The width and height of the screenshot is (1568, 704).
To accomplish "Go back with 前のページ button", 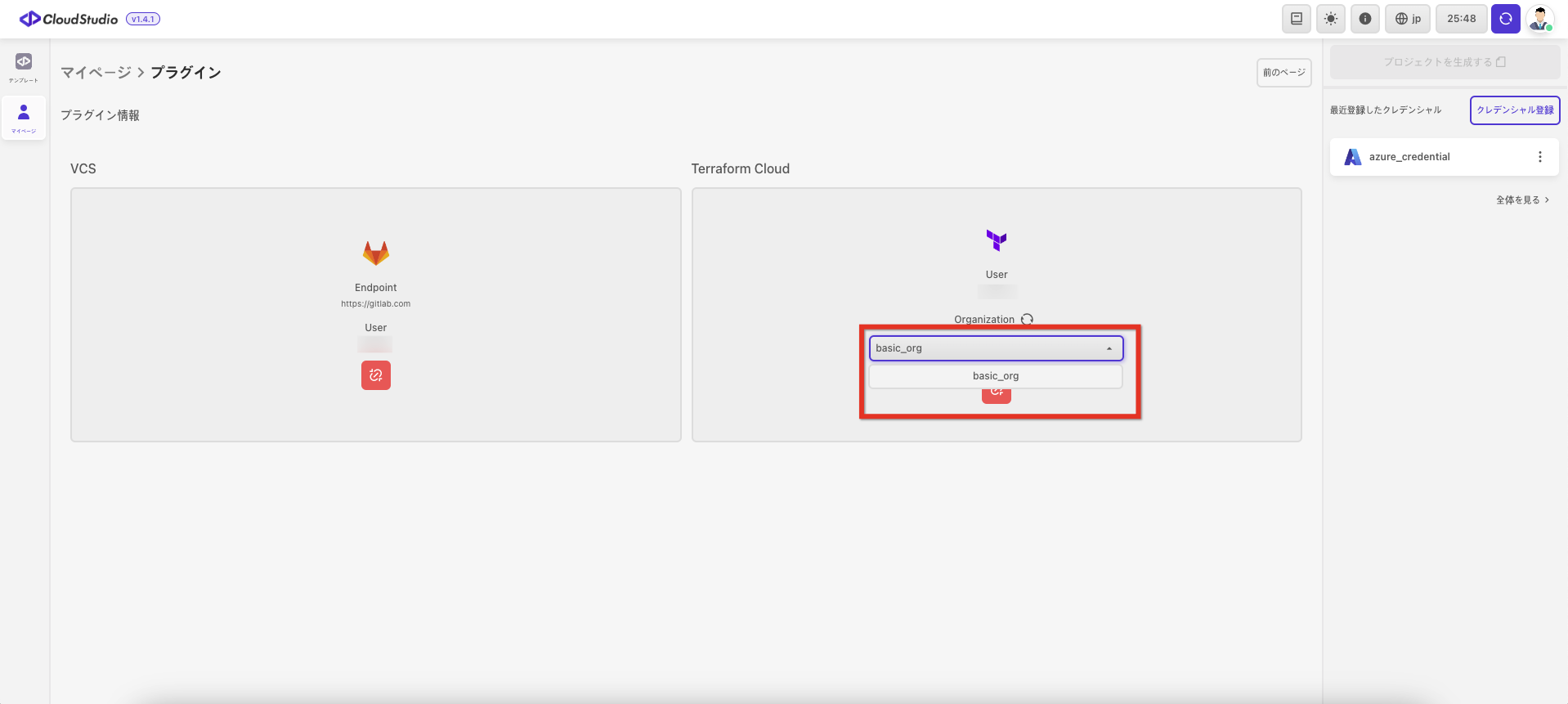I will [x=1284, y=73].
